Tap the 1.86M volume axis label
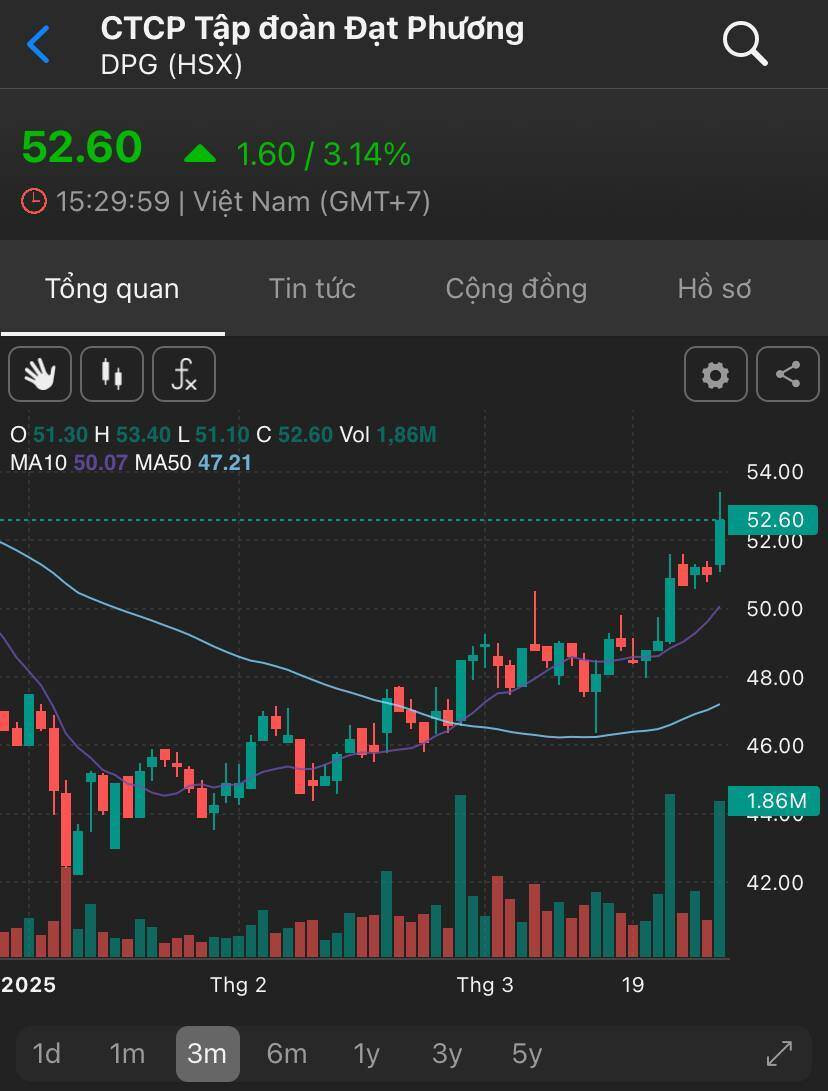This screenshot has width=828, height=1091. 774,801
